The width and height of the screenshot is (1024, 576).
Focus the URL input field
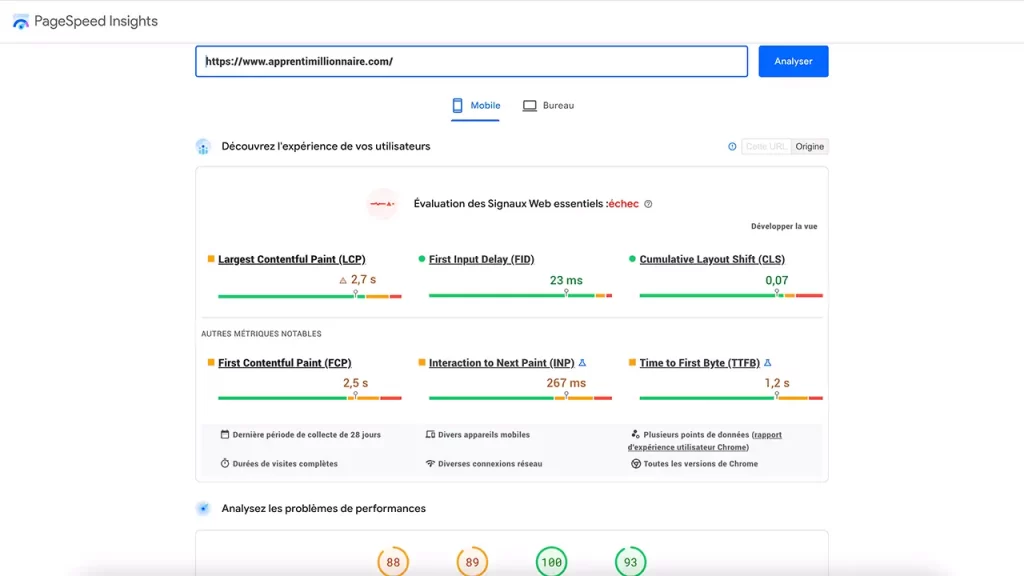pos(472,61)
